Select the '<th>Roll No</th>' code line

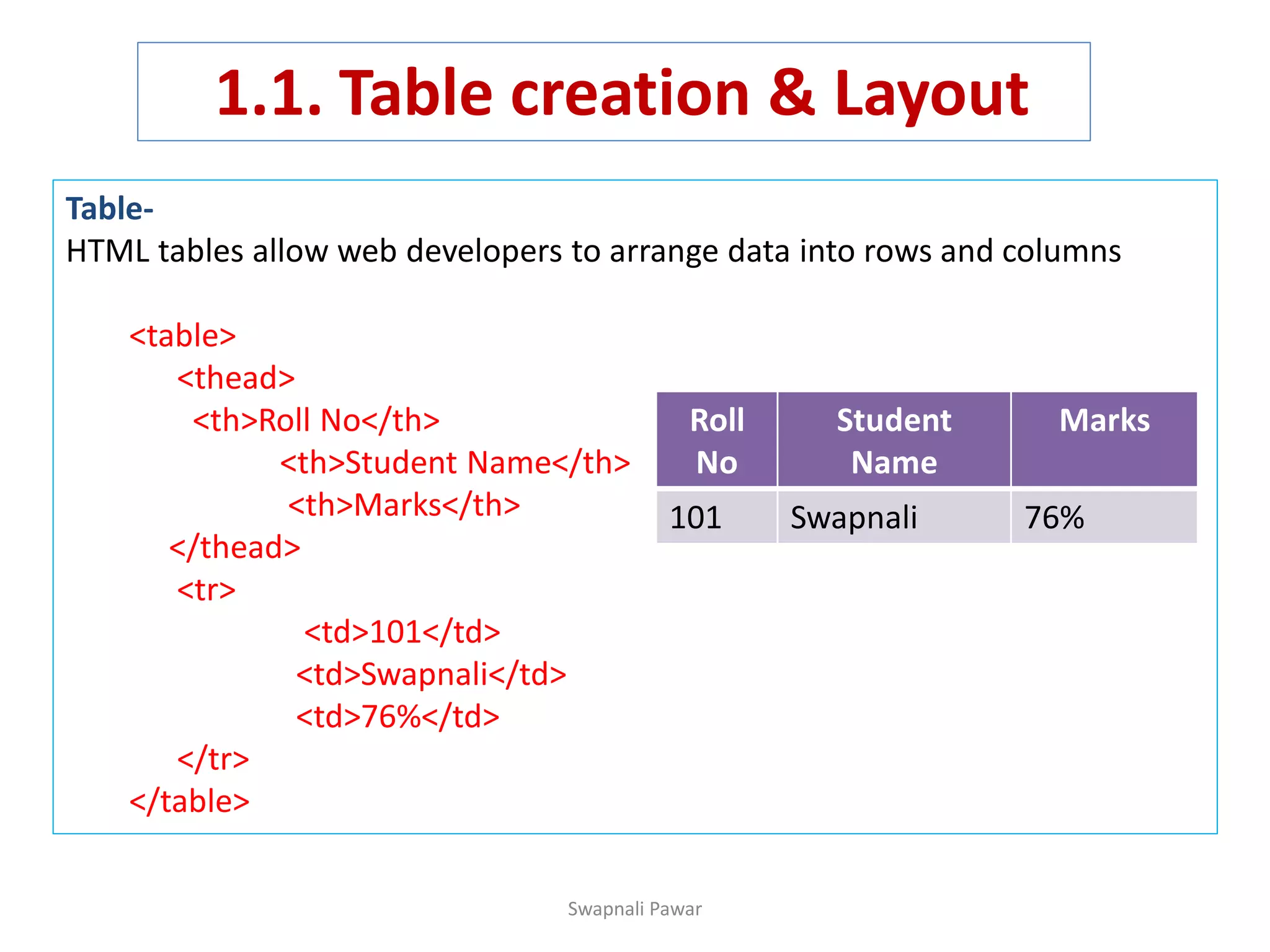point(316,420)
